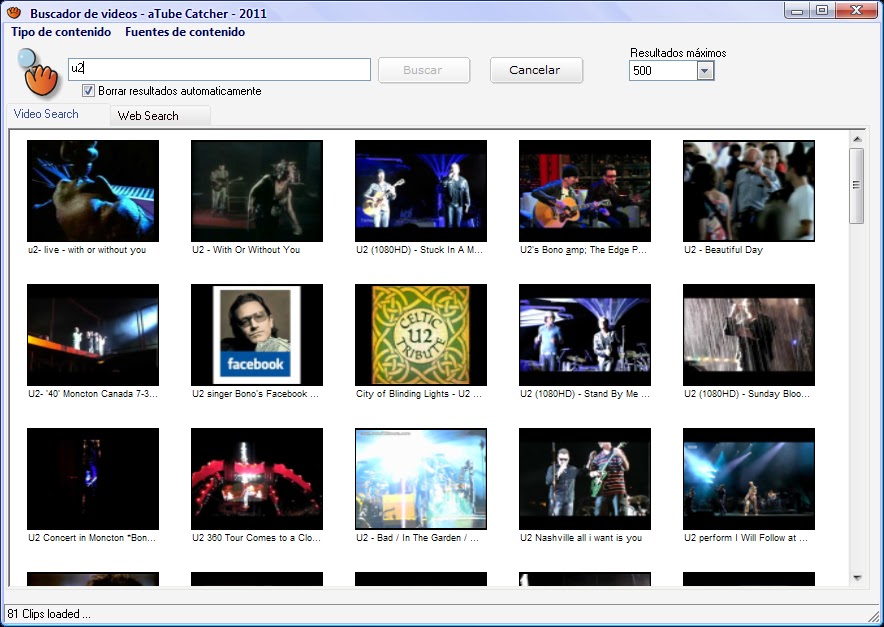Select the 'u2- live - with or without you' thumbnail
Image resolution: width=884 pixels, height=627 pixels.
93,191
